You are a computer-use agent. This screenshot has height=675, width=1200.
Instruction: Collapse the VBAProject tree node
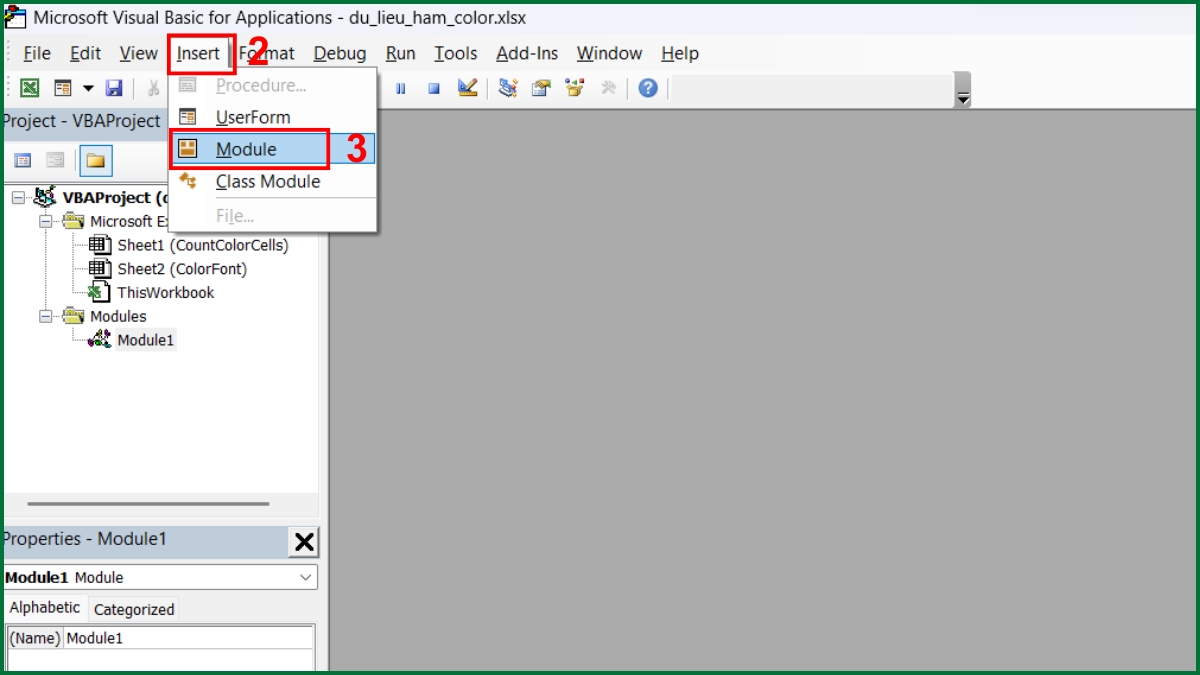(x=16, y=197)
